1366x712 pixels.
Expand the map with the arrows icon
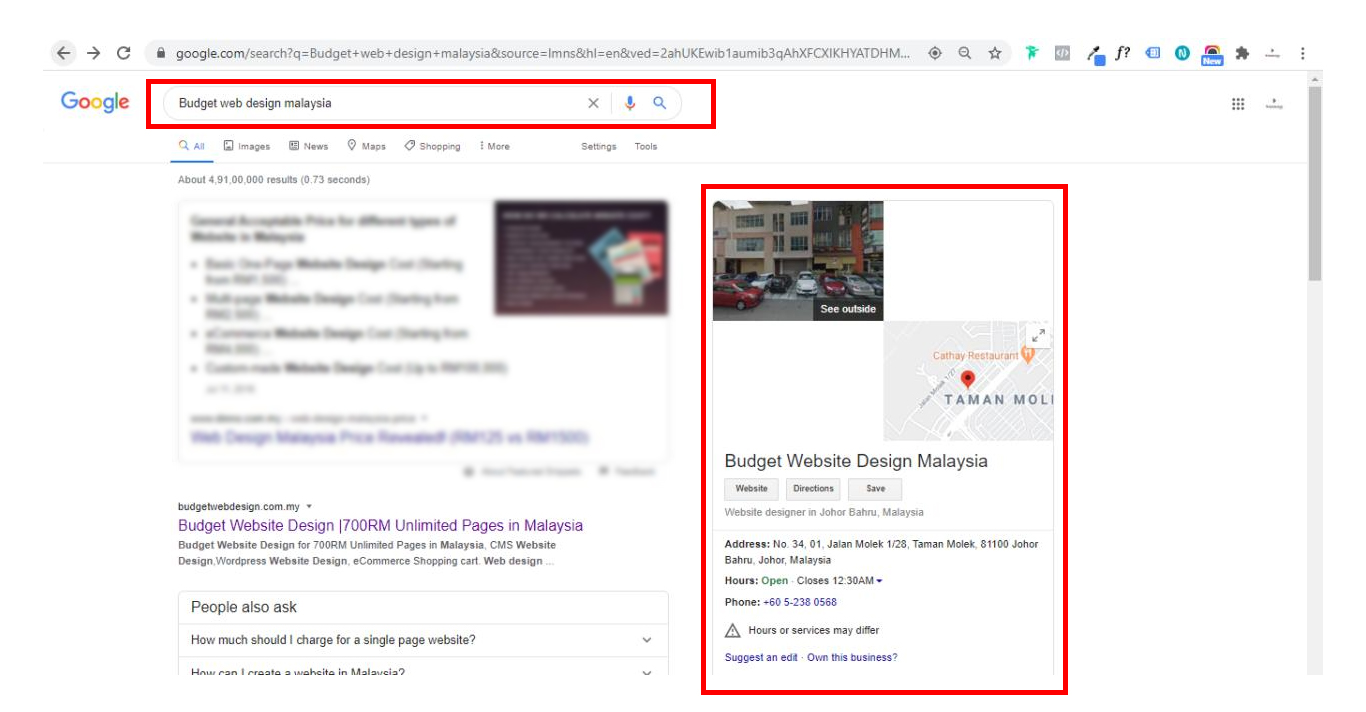(1038, 336)
